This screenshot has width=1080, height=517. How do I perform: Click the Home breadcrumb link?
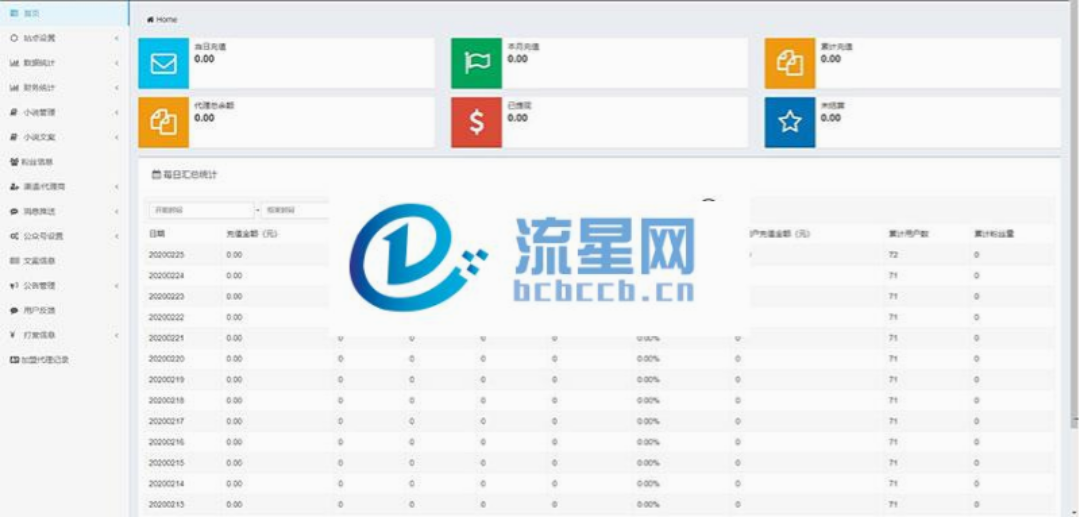click(x=166, y=20)
